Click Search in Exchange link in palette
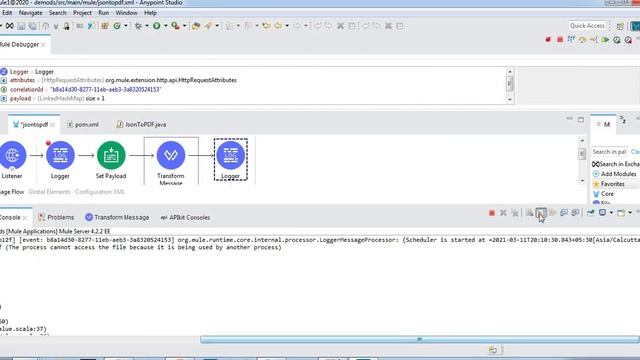The width and height of the screenshot is (640, 360). pyautogui.click(x=616, y=164)
